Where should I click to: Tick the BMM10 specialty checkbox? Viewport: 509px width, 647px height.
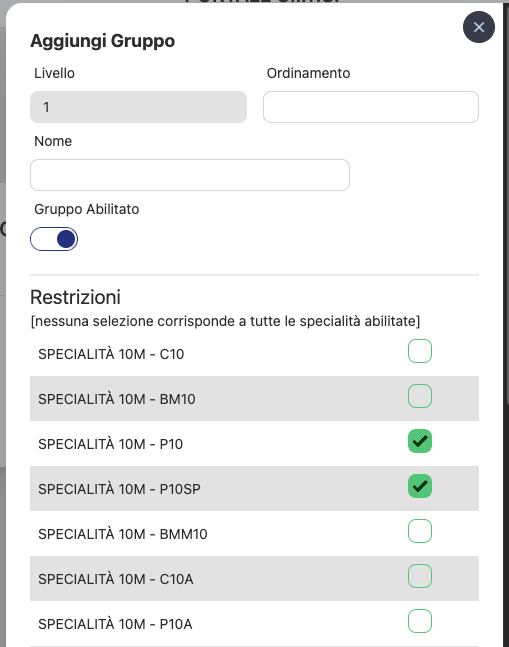click(420, 531)
